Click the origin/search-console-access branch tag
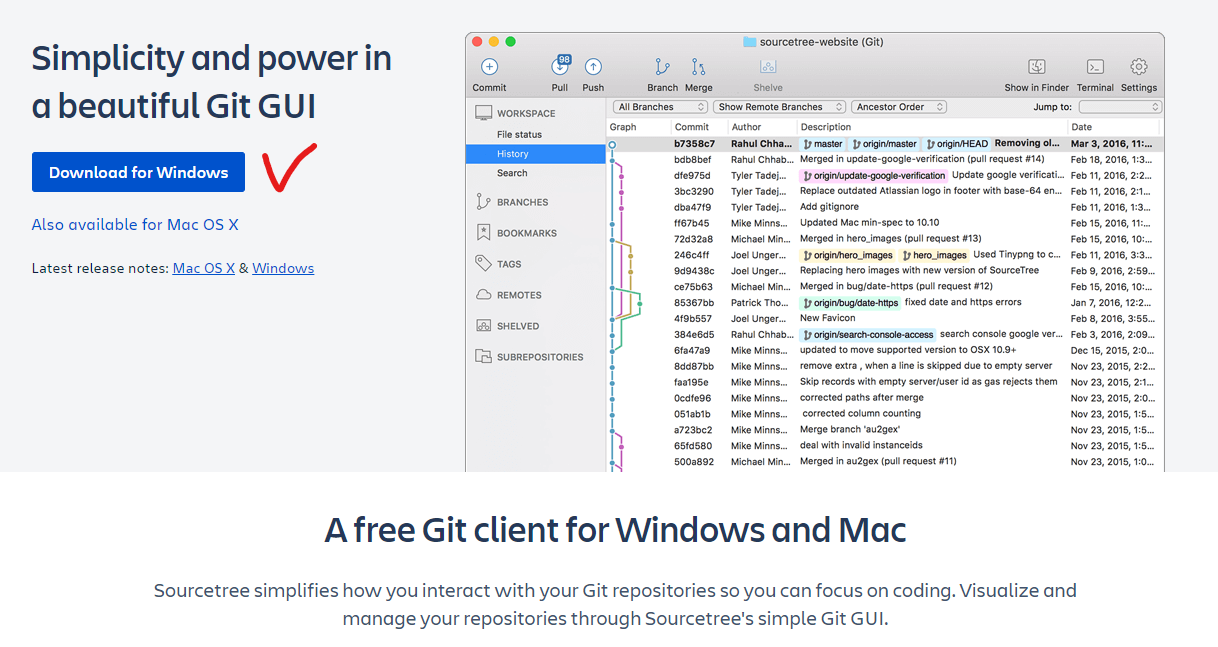The width and height of the screenshot is (1218, 647). coord(868,334)
